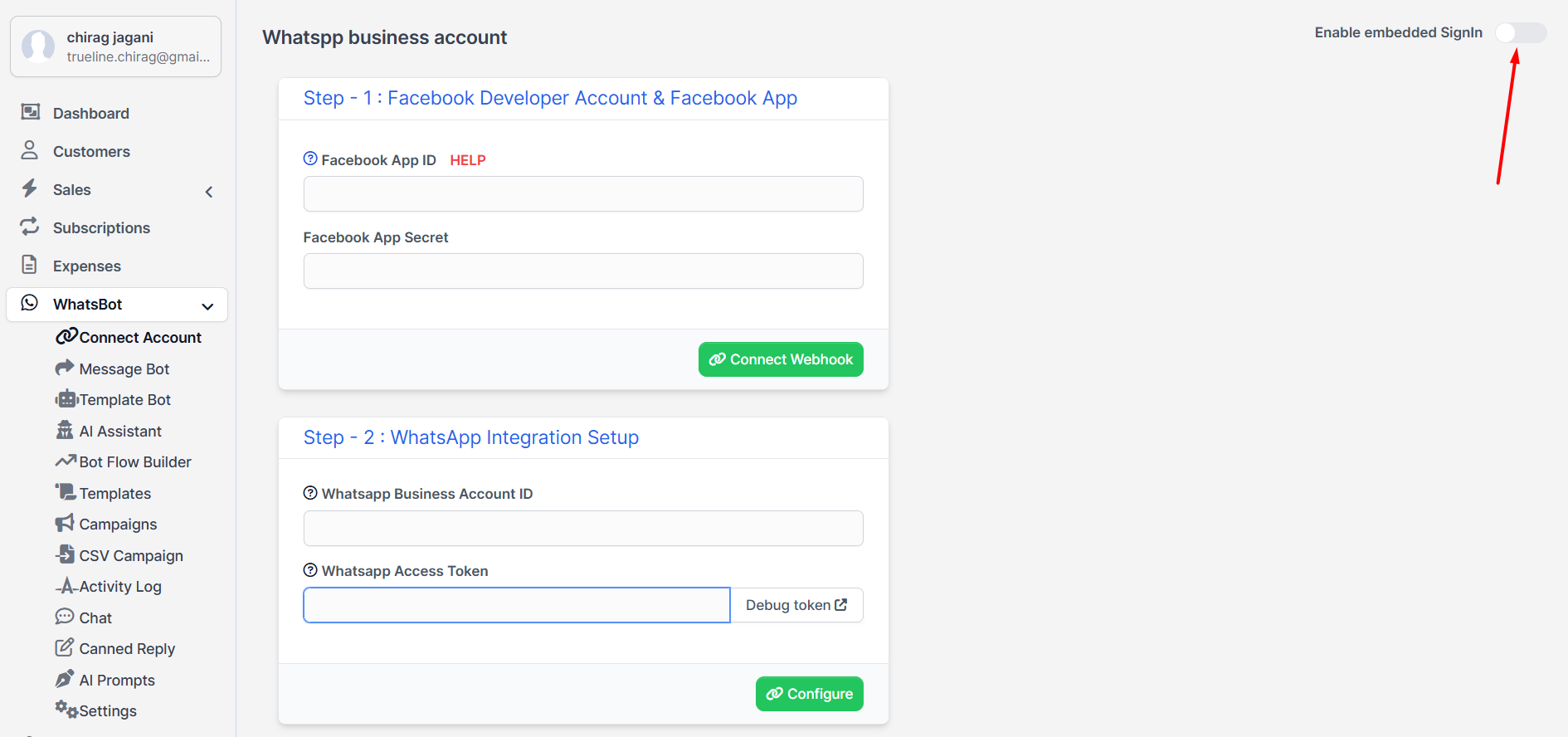This screenshot has height=737, width=1568.
Task: Open the user profile card chirag jagani
Action: [115, 46]
